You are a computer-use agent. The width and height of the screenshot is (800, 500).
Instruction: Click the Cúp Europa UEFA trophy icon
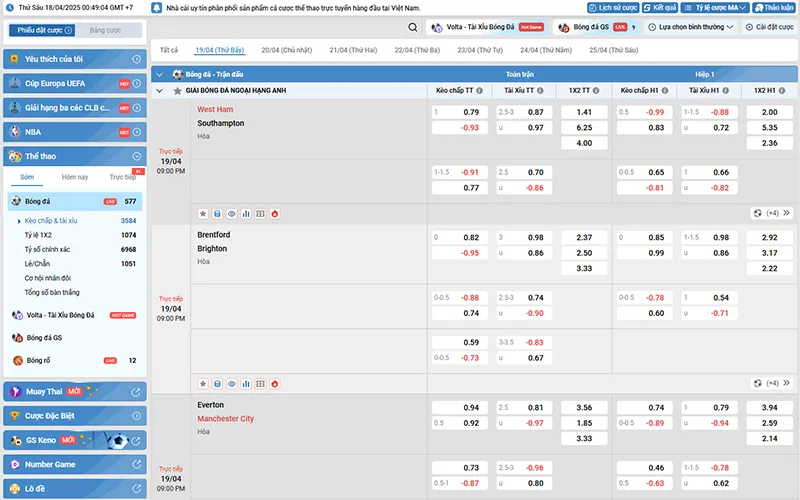(15, 83)
